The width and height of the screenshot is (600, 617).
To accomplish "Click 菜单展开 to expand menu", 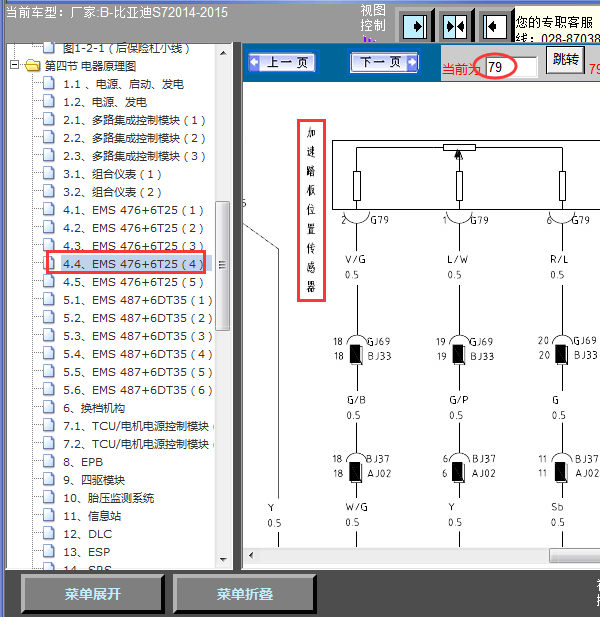I will click(93, 594).
